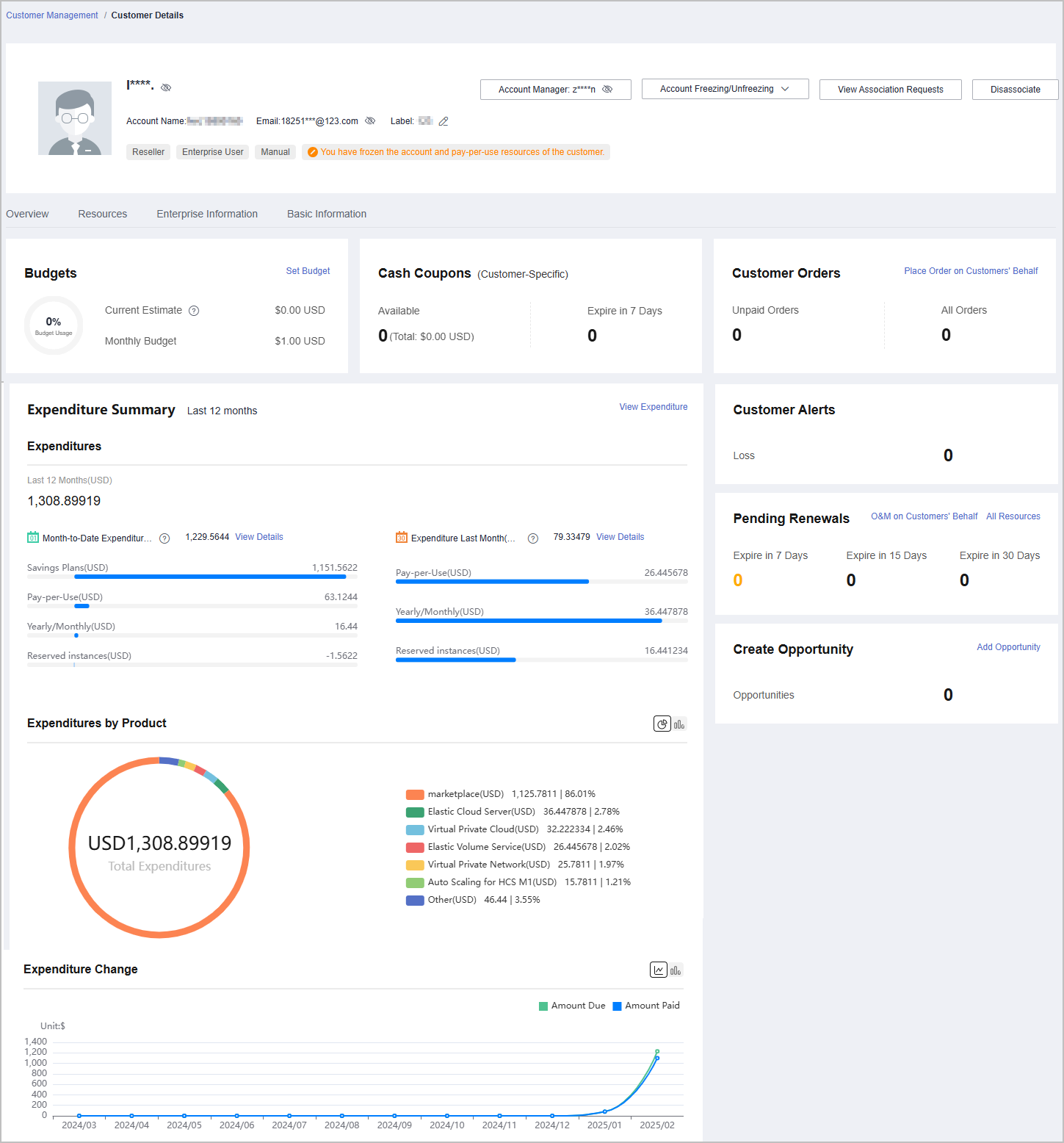Click help icon next to Expenditure Last Month
The width and height of the screenshot is (1064, 1143).
(533, 538)
